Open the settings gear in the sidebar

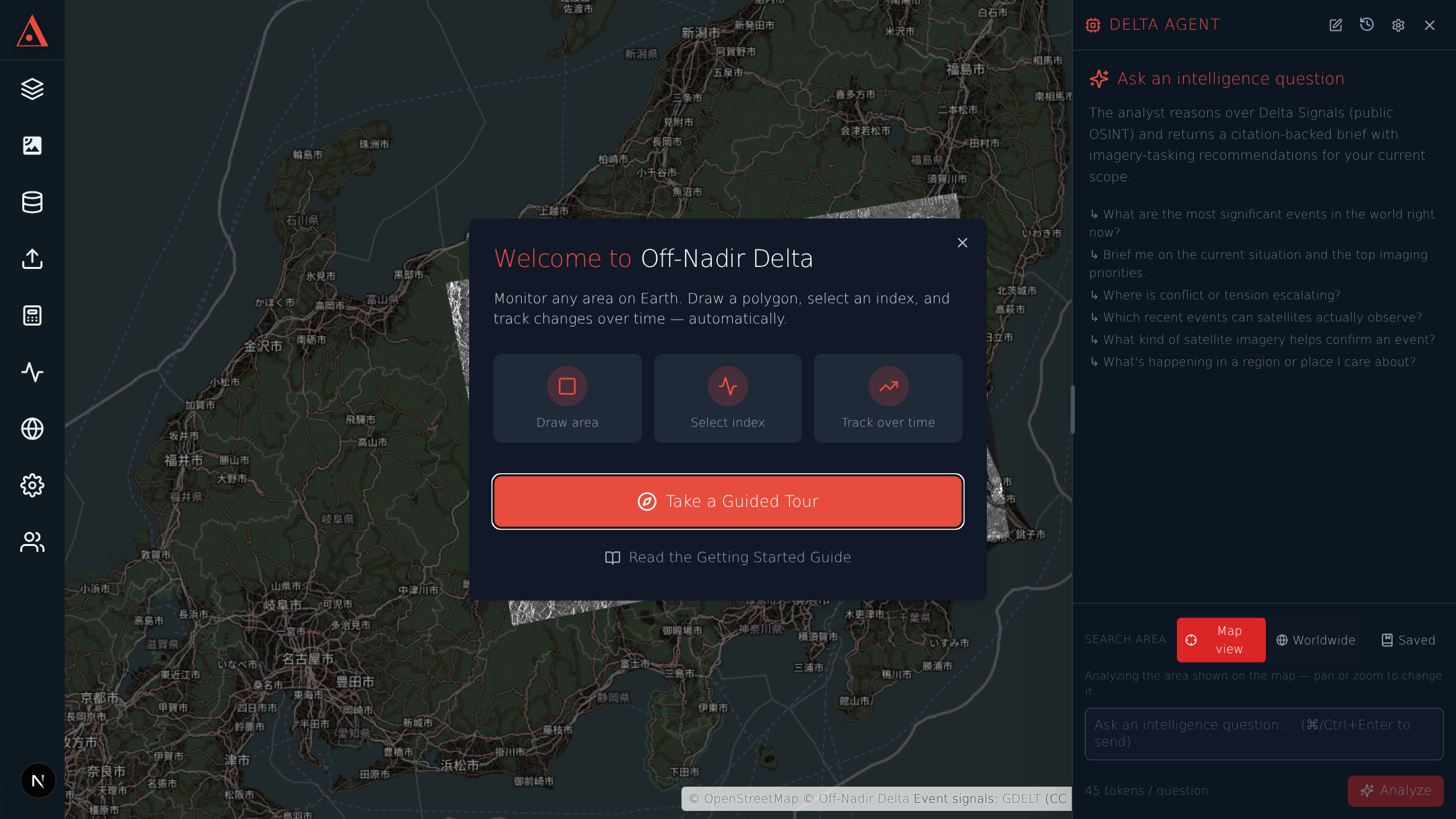tap(32, 485)
